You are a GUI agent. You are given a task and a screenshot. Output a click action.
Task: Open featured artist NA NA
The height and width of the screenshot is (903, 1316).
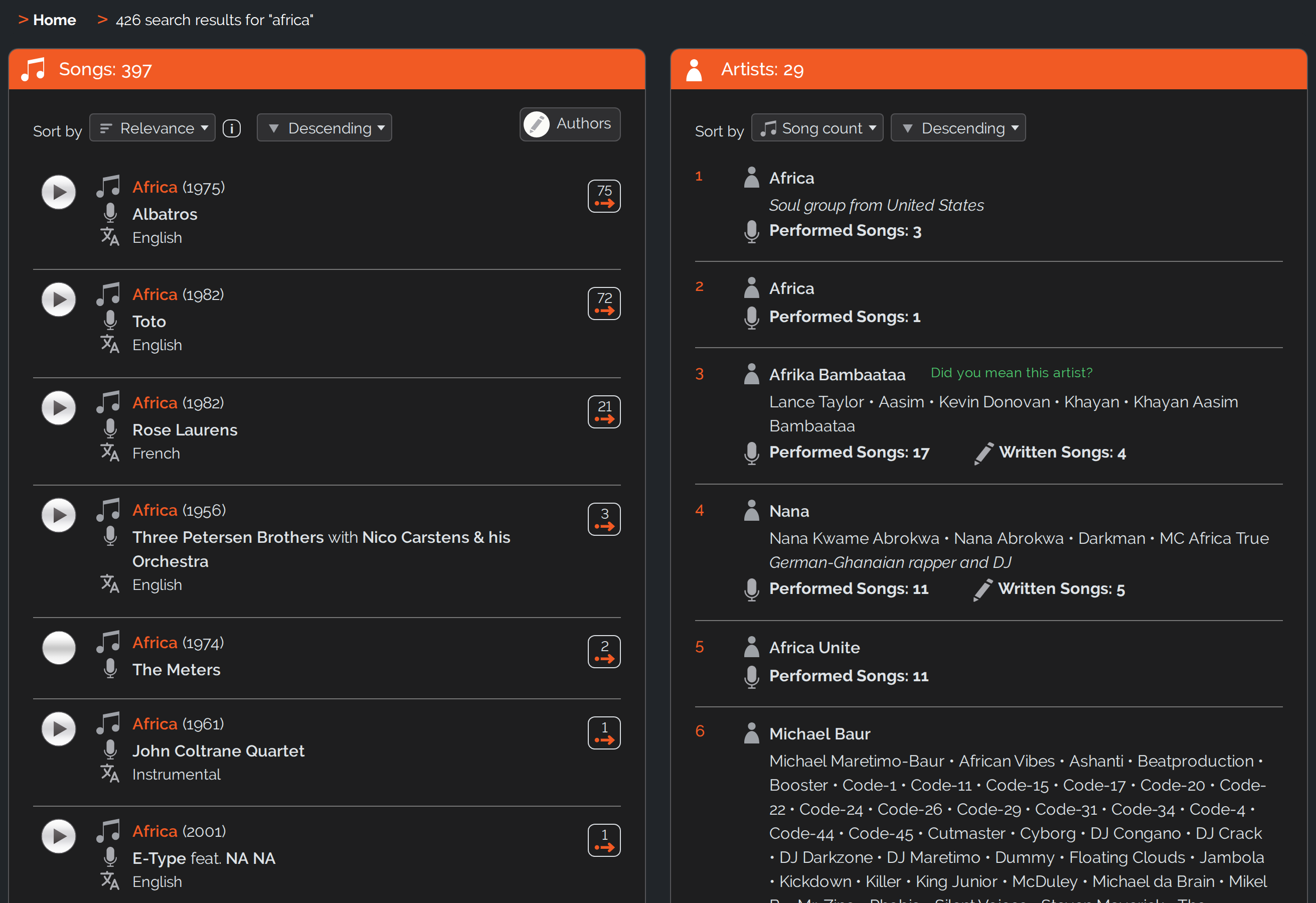point(250,858)
